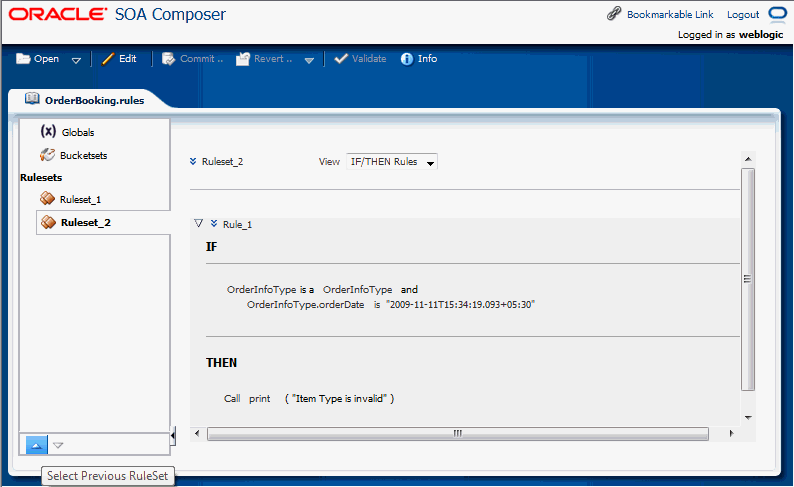Click the Ruleset_1 brick icon
Image resolution: width=794 pixels, height=487 pixels.
pyautogui.click(x=48, y=198)
